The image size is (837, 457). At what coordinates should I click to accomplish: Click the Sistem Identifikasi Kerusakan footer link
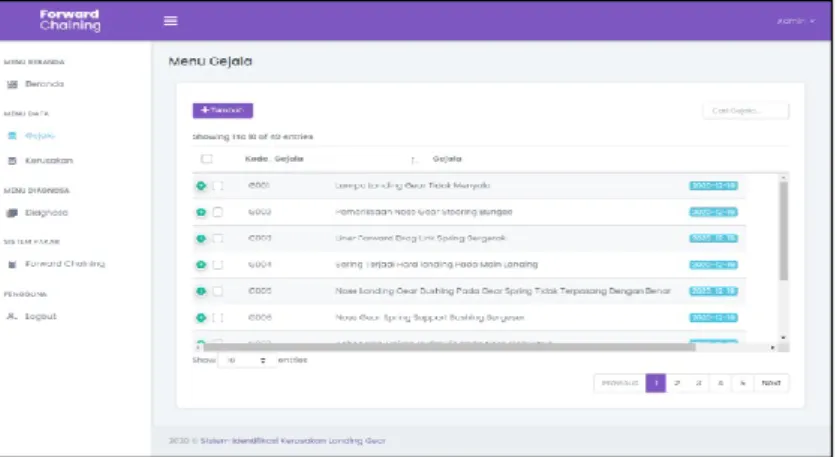click(293, 441)
